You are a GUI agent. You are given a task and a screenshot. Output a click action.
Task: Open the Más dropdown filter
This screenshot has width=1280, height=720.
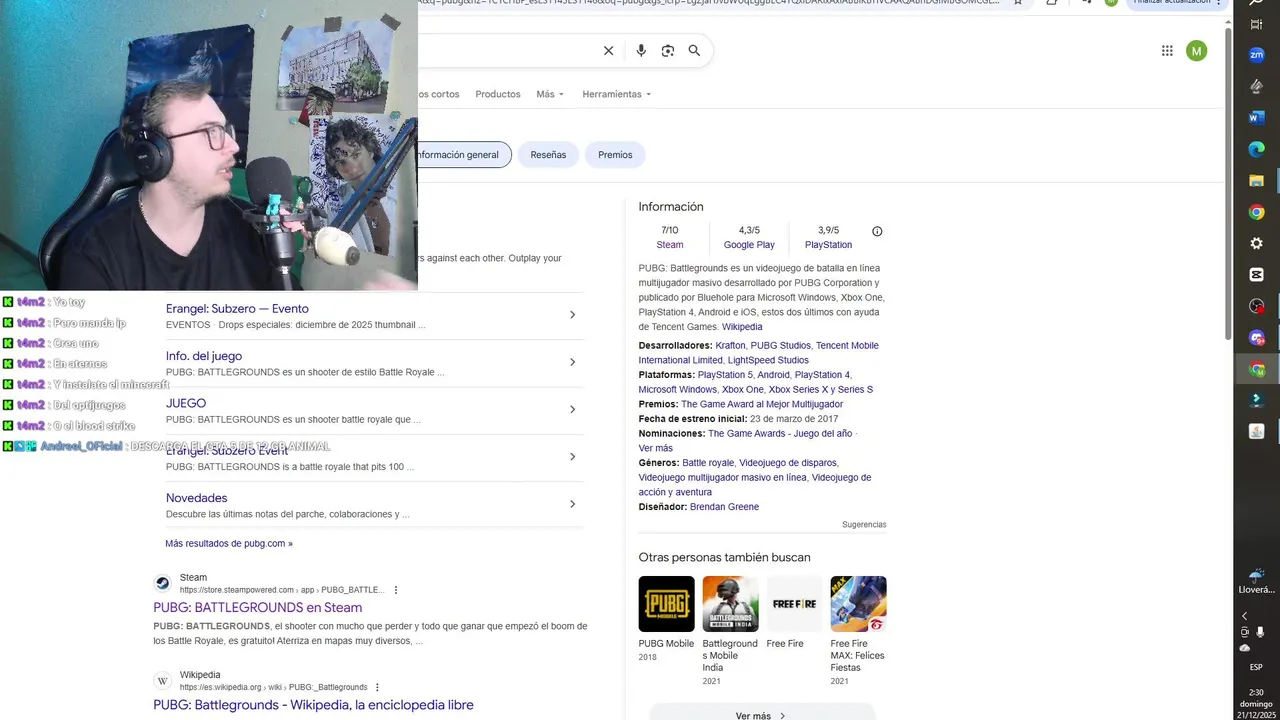click(550, 94)
